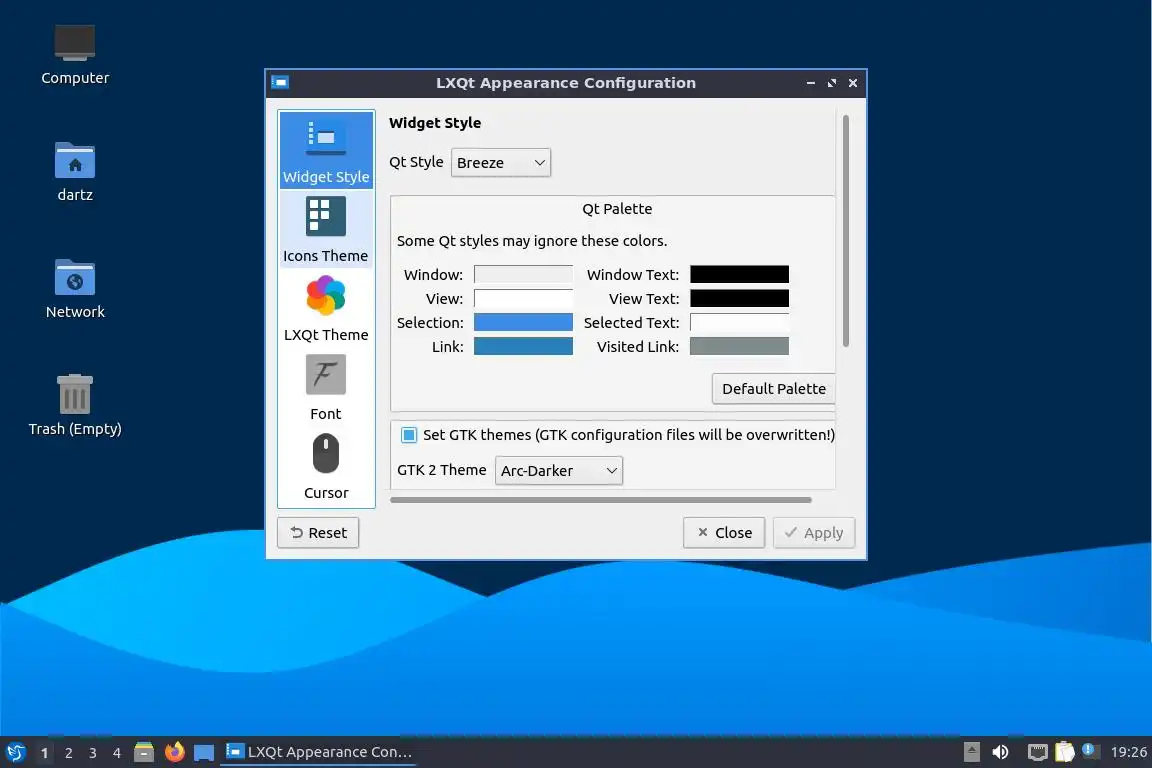Viewport: 1152px width, 768px height.
Task: Launch Firefox from the taskbar
Action: 174,752
